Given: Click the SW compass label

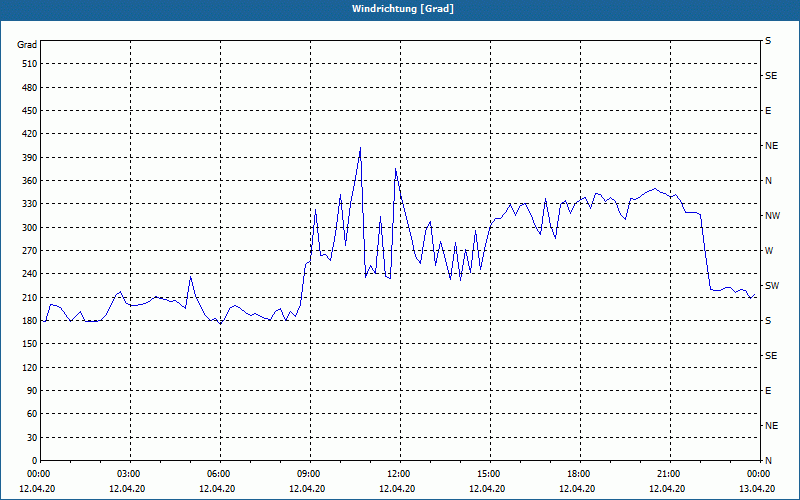Looking at the screenshot, I should 772,286.
